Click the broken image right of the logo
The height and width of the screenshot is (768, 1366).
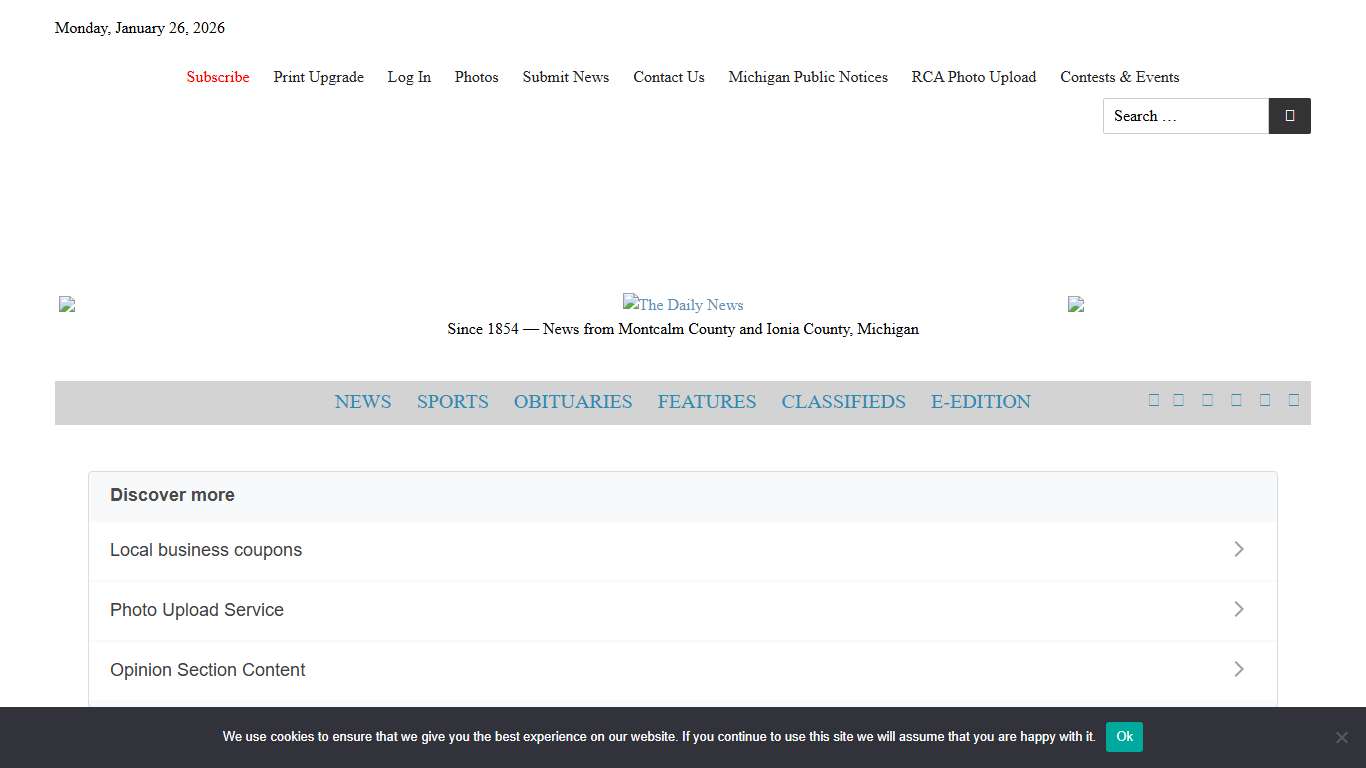click(1076, 304)
